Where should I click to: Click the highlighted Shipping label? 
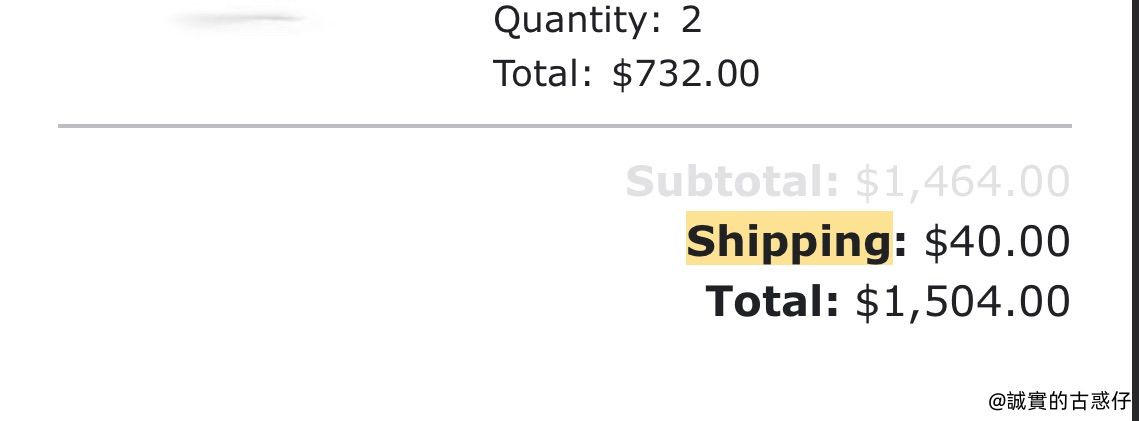tap(789, 239)
